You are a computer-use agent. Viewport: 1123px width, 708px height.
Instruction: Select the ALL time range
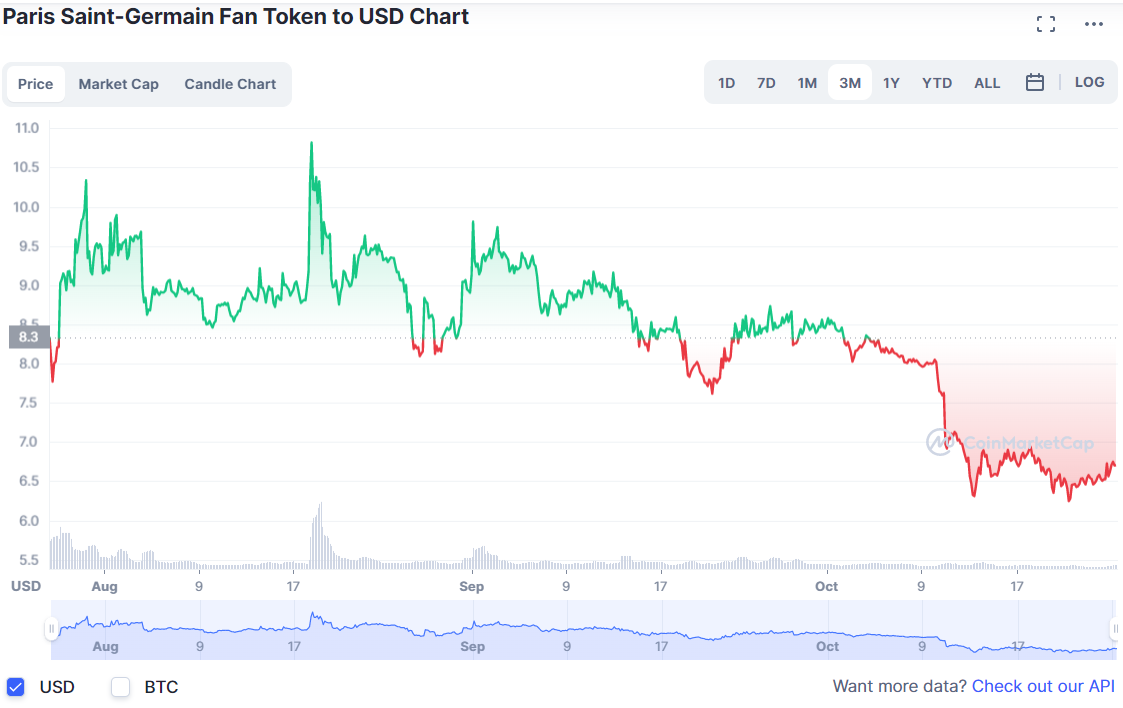[x=987, y=83]
